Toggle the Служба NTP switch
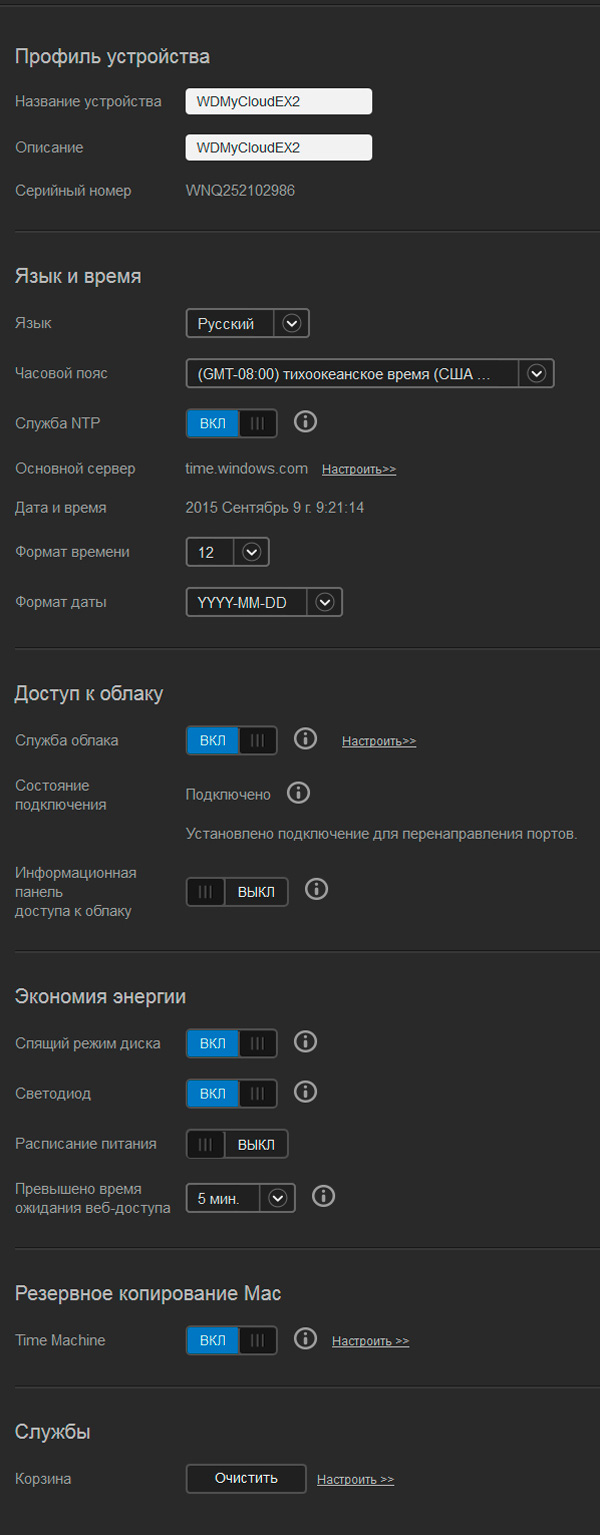The image size is (600, 1535). tap(231, 423)
